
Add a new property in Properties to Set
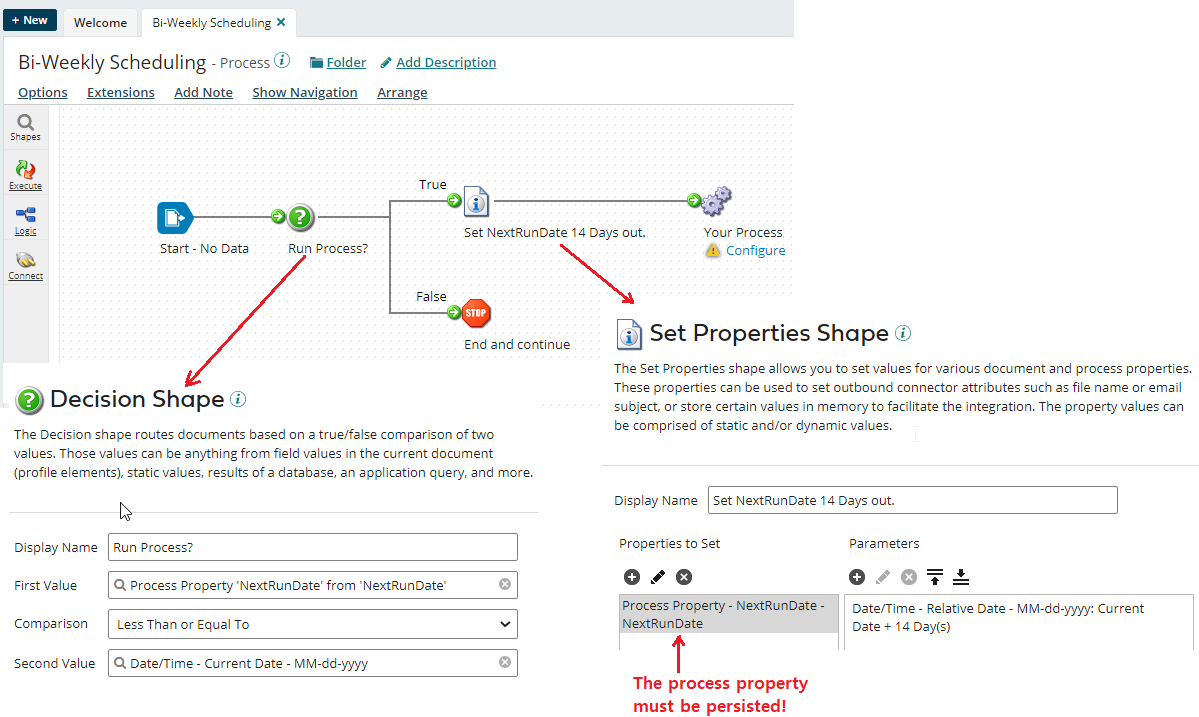click(x=631, y=577)
